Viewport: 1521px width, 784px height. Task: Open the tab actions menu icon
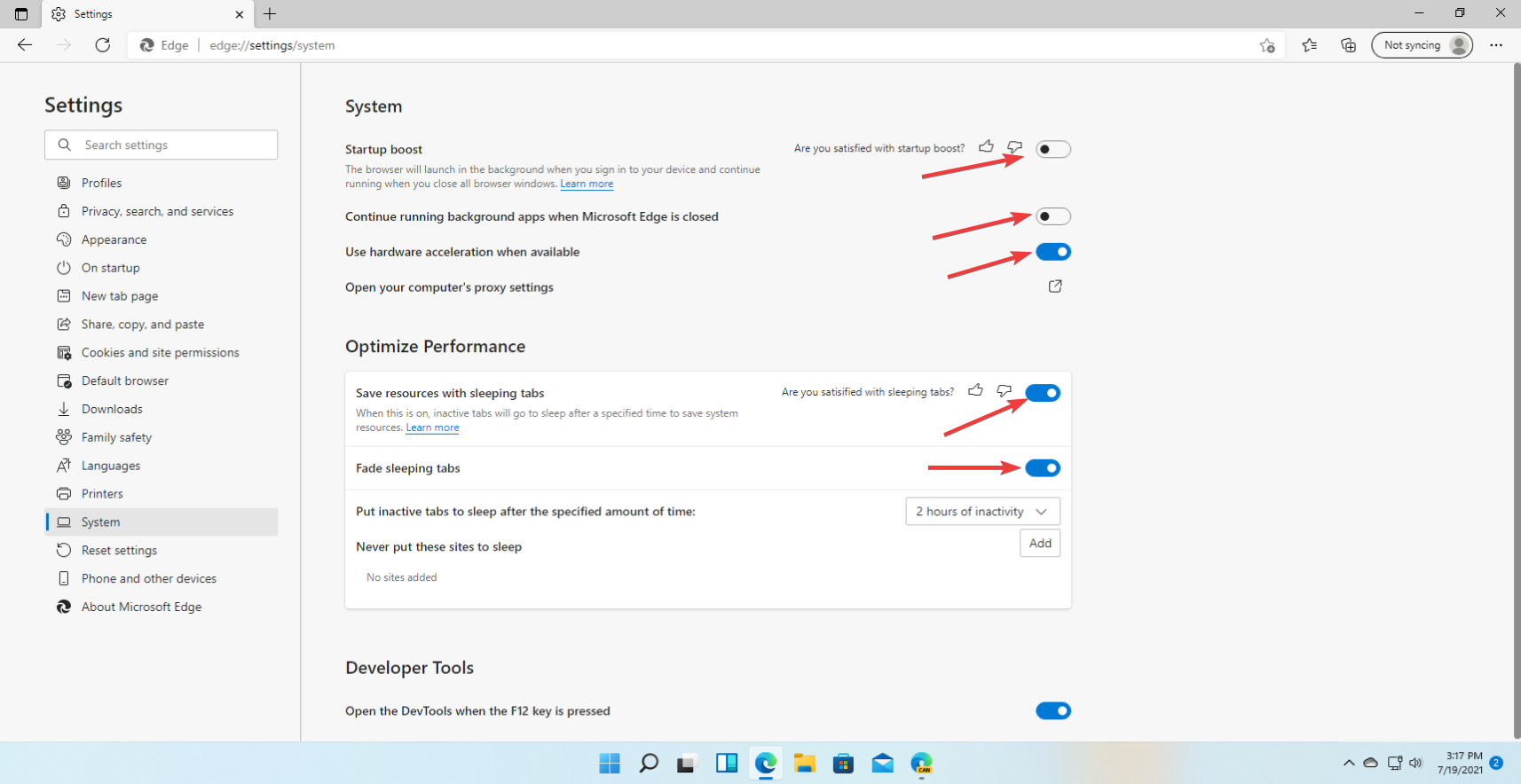pos(21,14)
